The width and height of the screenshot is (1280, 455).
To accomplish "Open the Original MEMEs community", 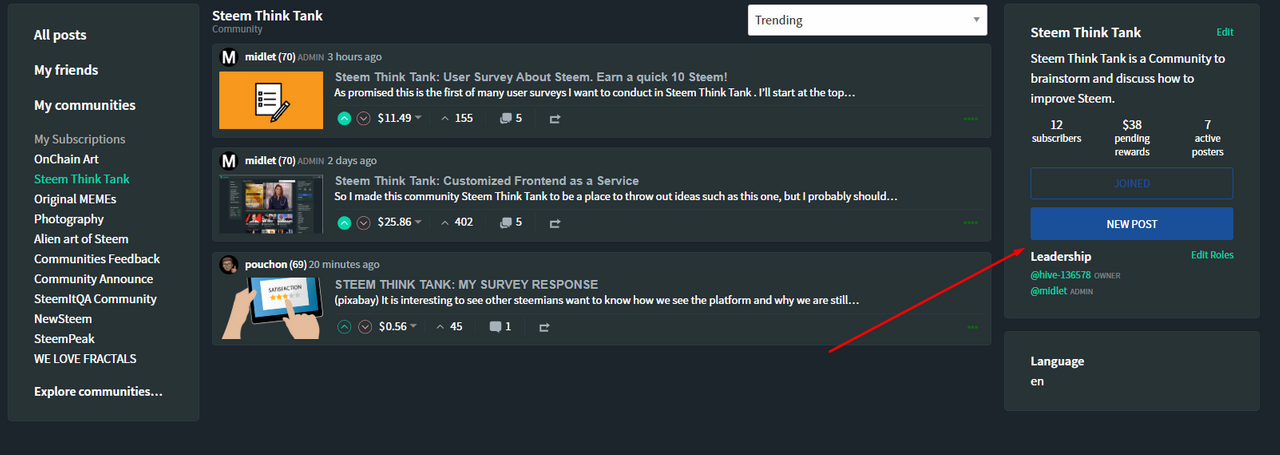I will (75, 199).
